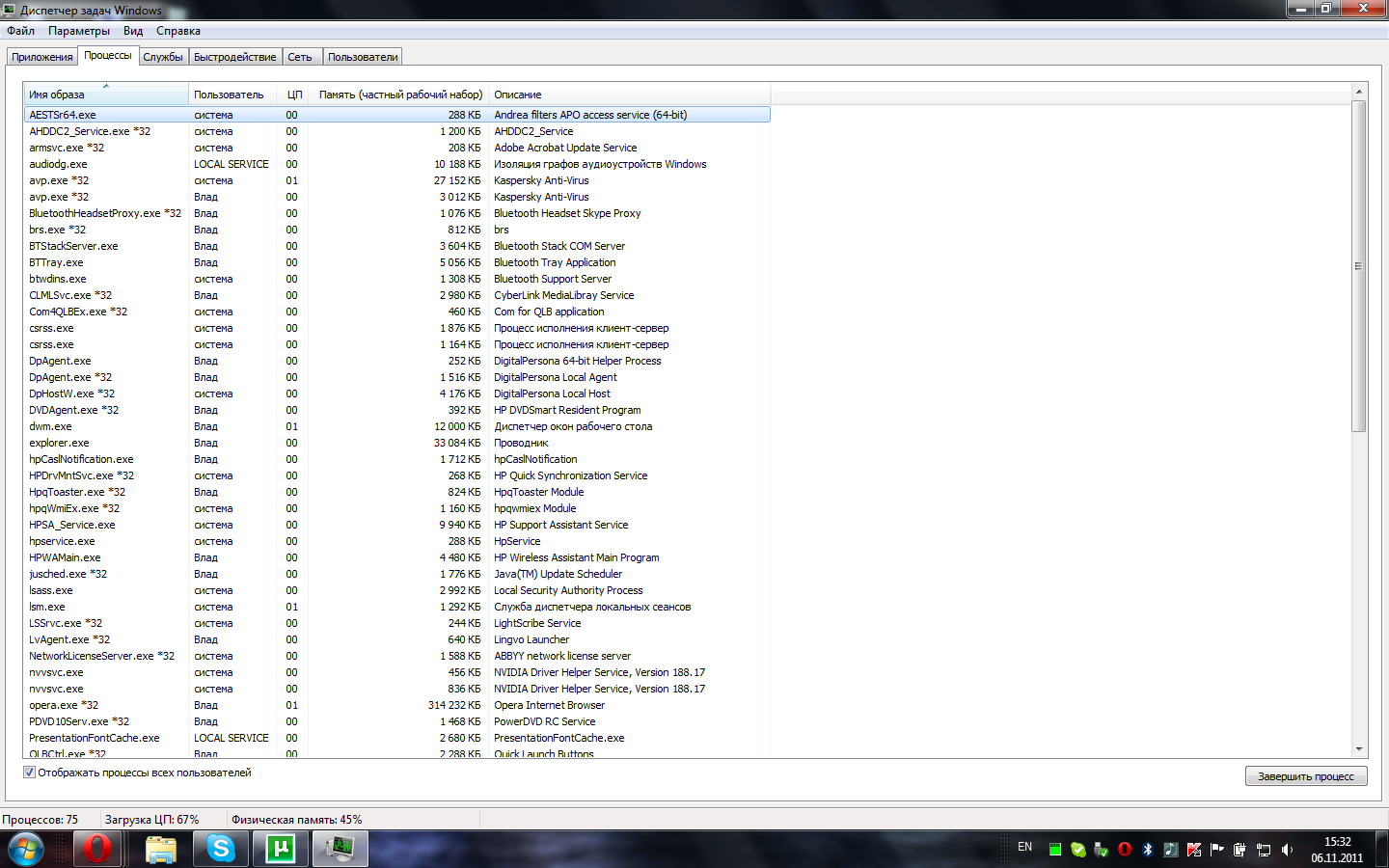1389x868 pixels.
Task: Click the power plug battery tray icon
Action: coord(1240,850)
